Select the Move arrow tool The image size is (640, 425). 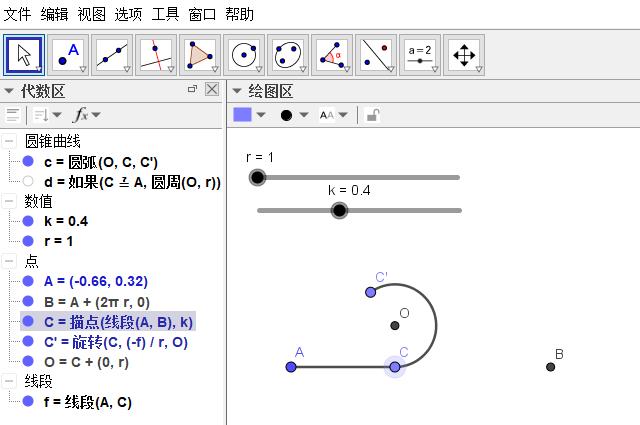(24, 55)
